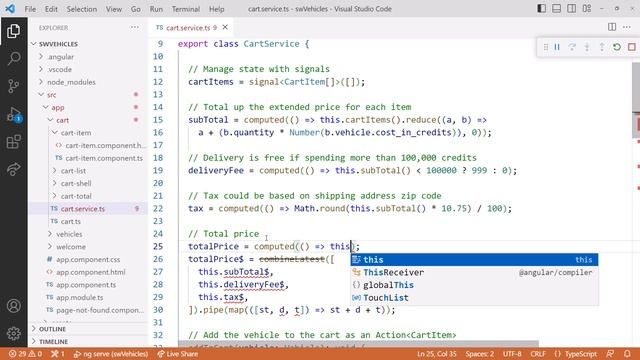Open notifications bell in status bar

[x=627, y=354]
